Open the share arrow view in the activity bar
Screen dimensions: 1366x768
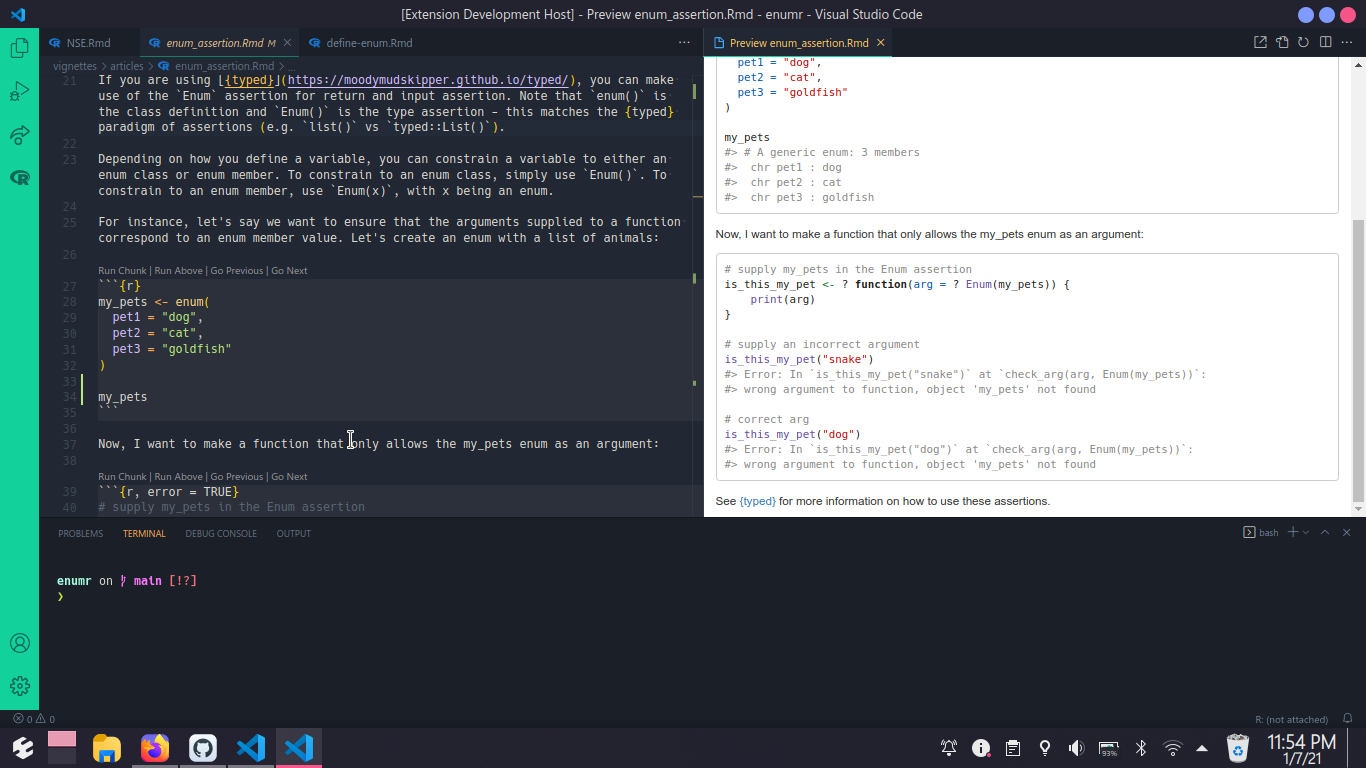tap(19, 135)
